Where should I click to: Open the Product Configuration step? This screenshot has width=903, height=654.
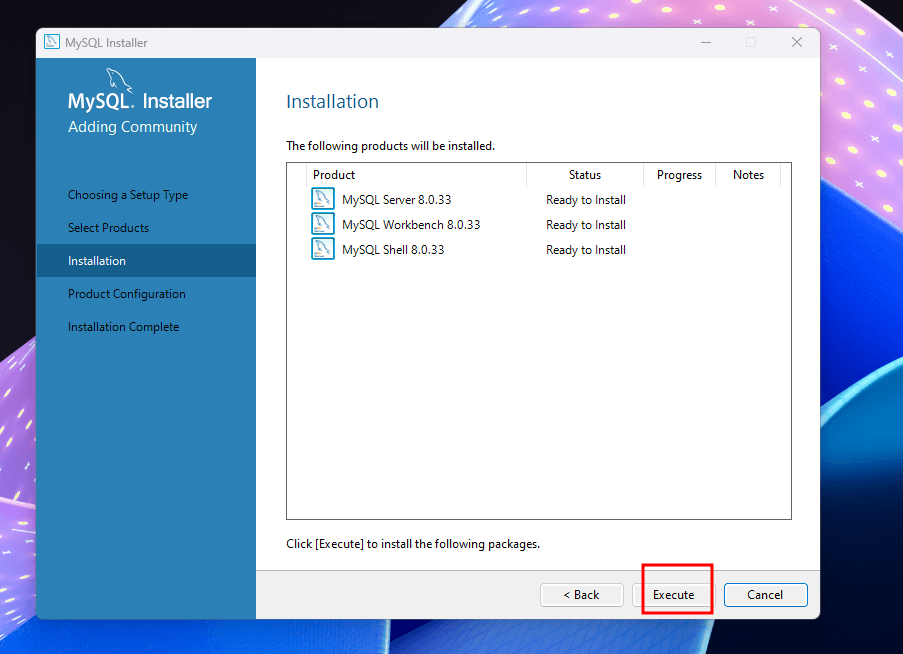(127, 294)
